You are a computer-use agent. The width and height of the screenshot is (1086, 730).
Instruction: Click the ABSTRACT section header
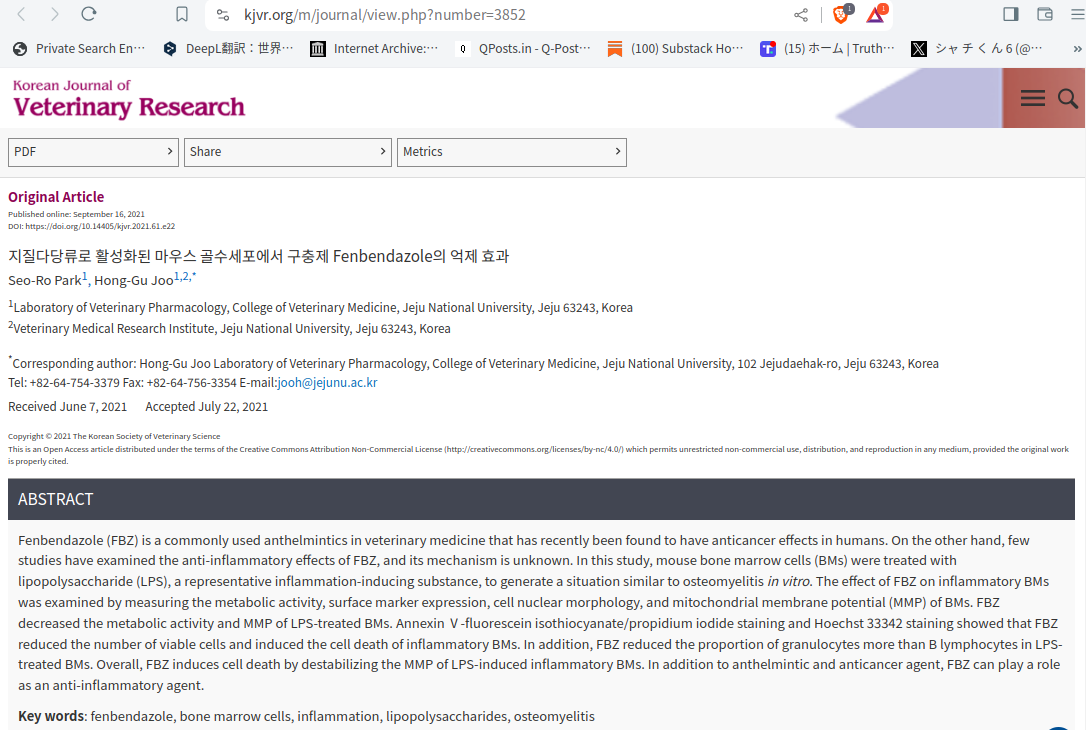point(541,499)
